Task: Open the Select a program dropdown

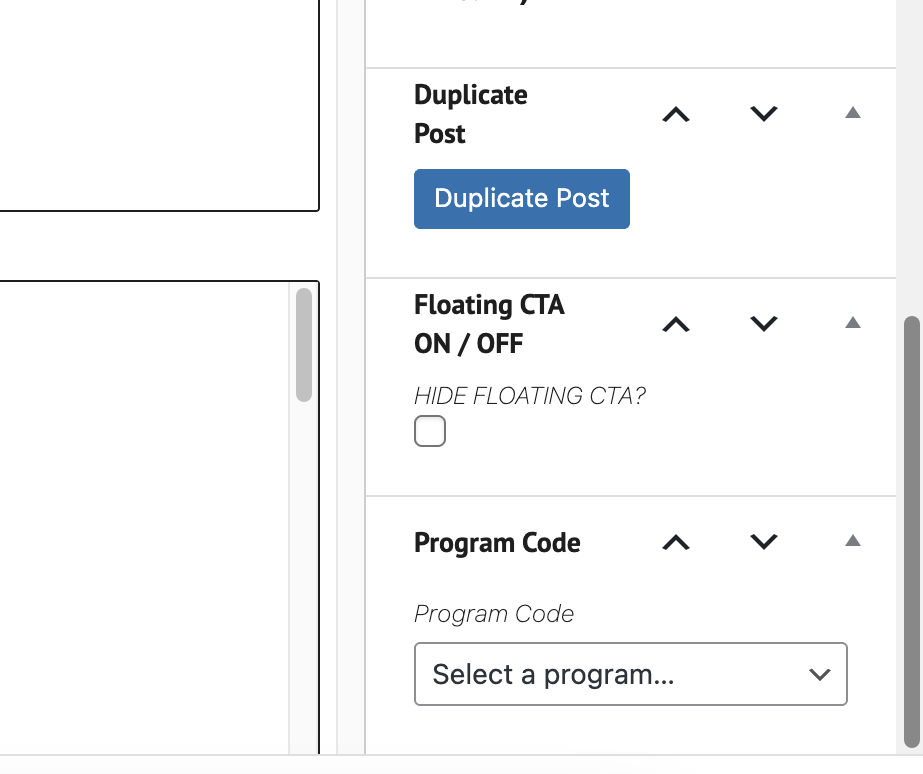Action: [x=630, y=674]
